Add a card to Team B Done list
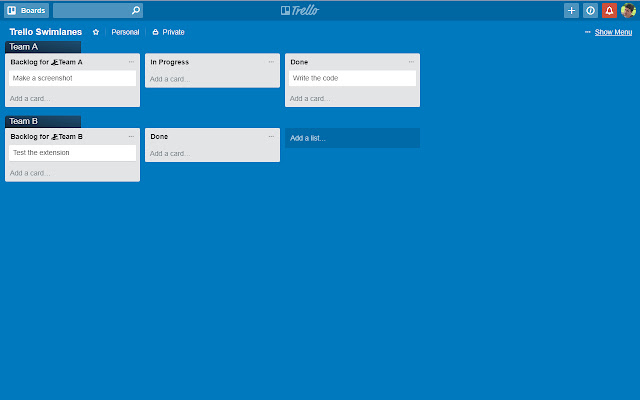This screenshot has width=640, height=400. 170,153
